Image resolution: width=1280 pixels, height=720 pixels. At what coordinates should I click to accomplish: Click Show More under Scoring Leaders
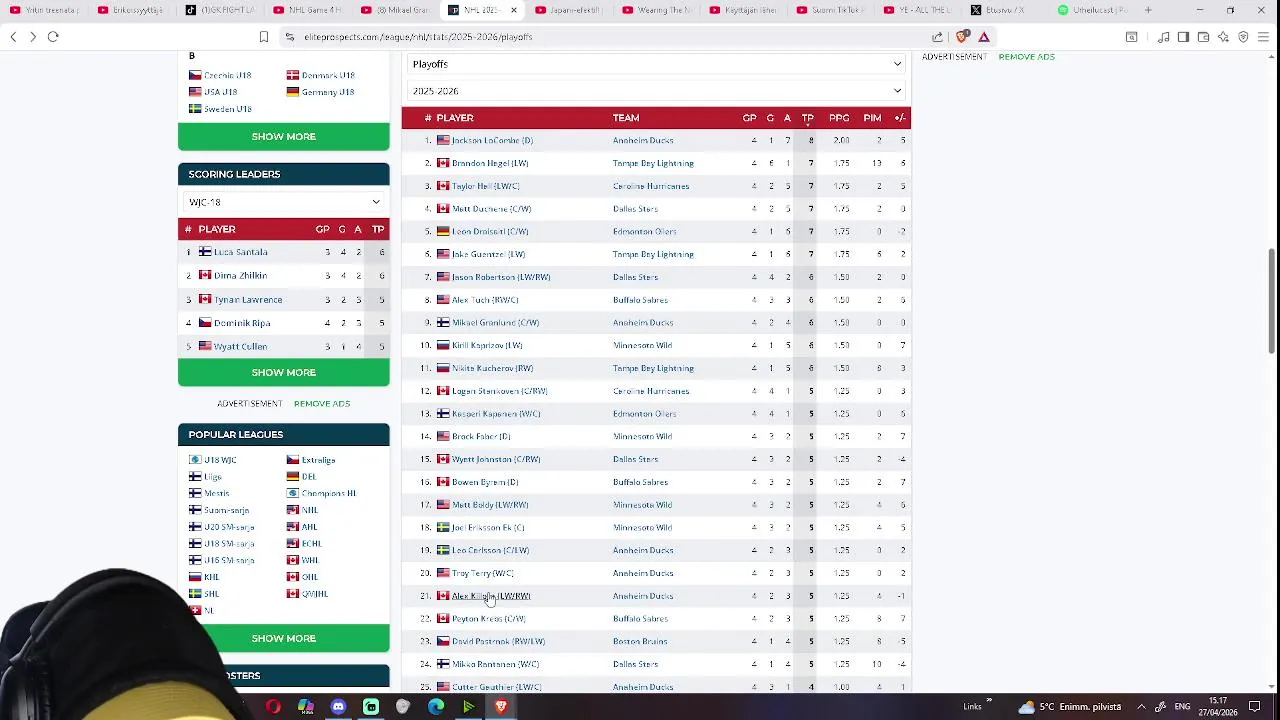(284, 373)
